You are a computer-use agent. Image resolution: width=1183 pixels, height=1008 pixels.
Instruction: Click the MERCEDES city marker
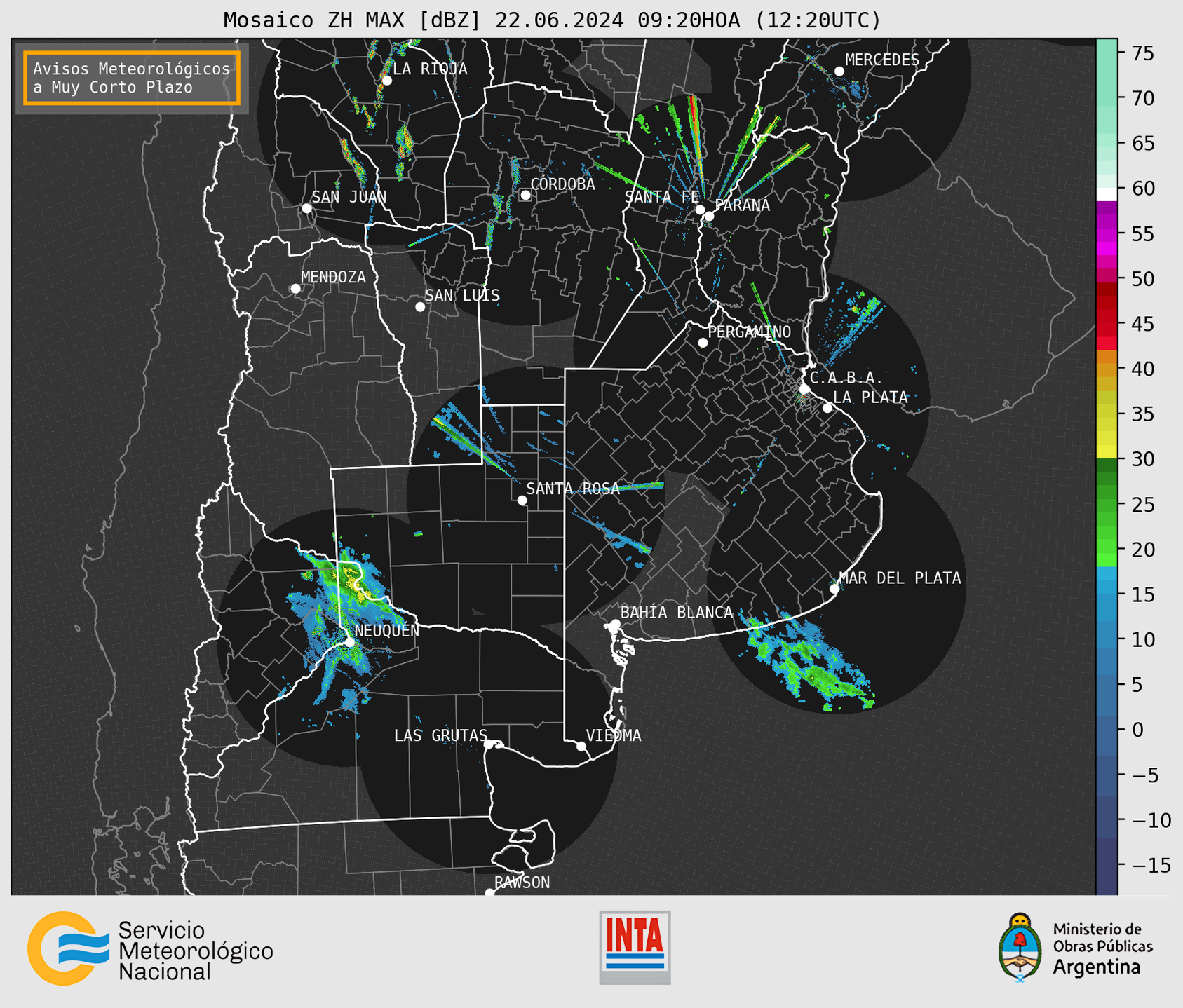(839, 71)
